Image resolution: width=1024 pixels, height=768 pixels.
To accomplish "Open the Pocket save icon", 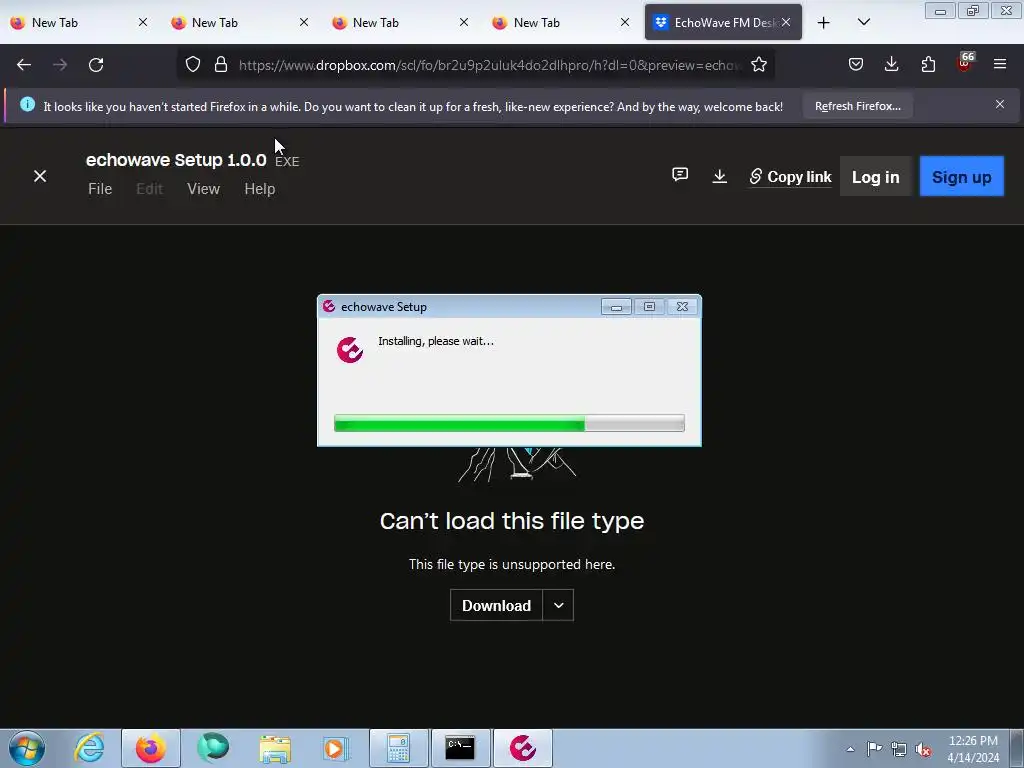I will tap(856, 64).
